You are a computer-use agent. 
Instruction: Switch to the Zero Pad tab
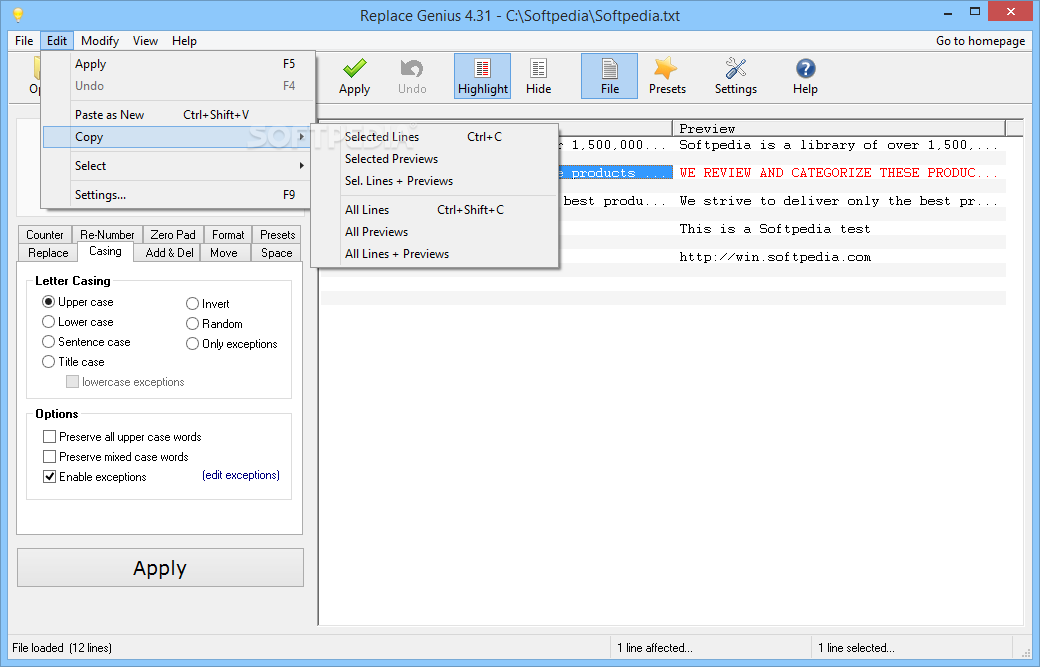click(172, 235)
